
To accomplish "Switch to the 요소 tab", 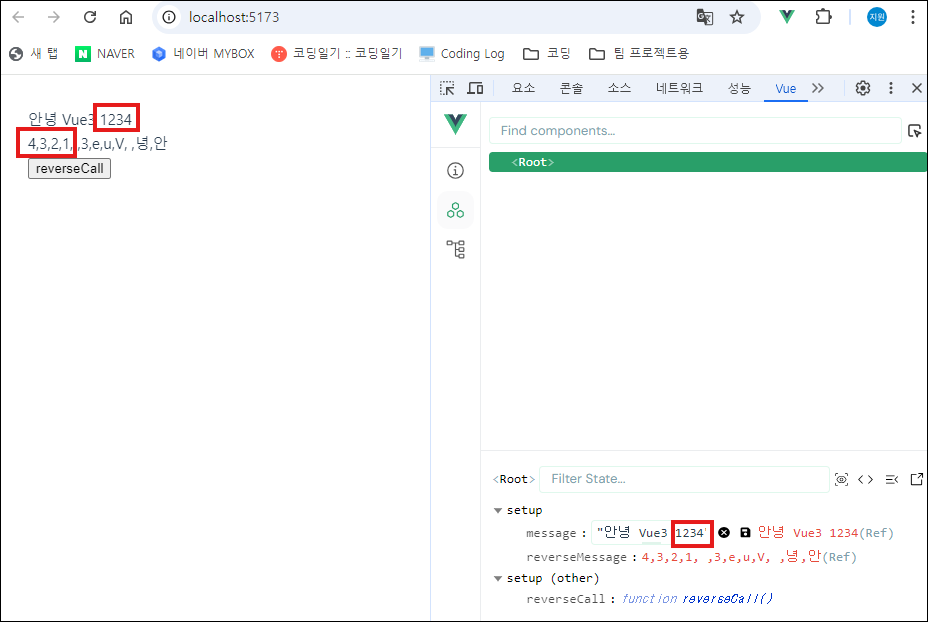I will tap(524, 88).
